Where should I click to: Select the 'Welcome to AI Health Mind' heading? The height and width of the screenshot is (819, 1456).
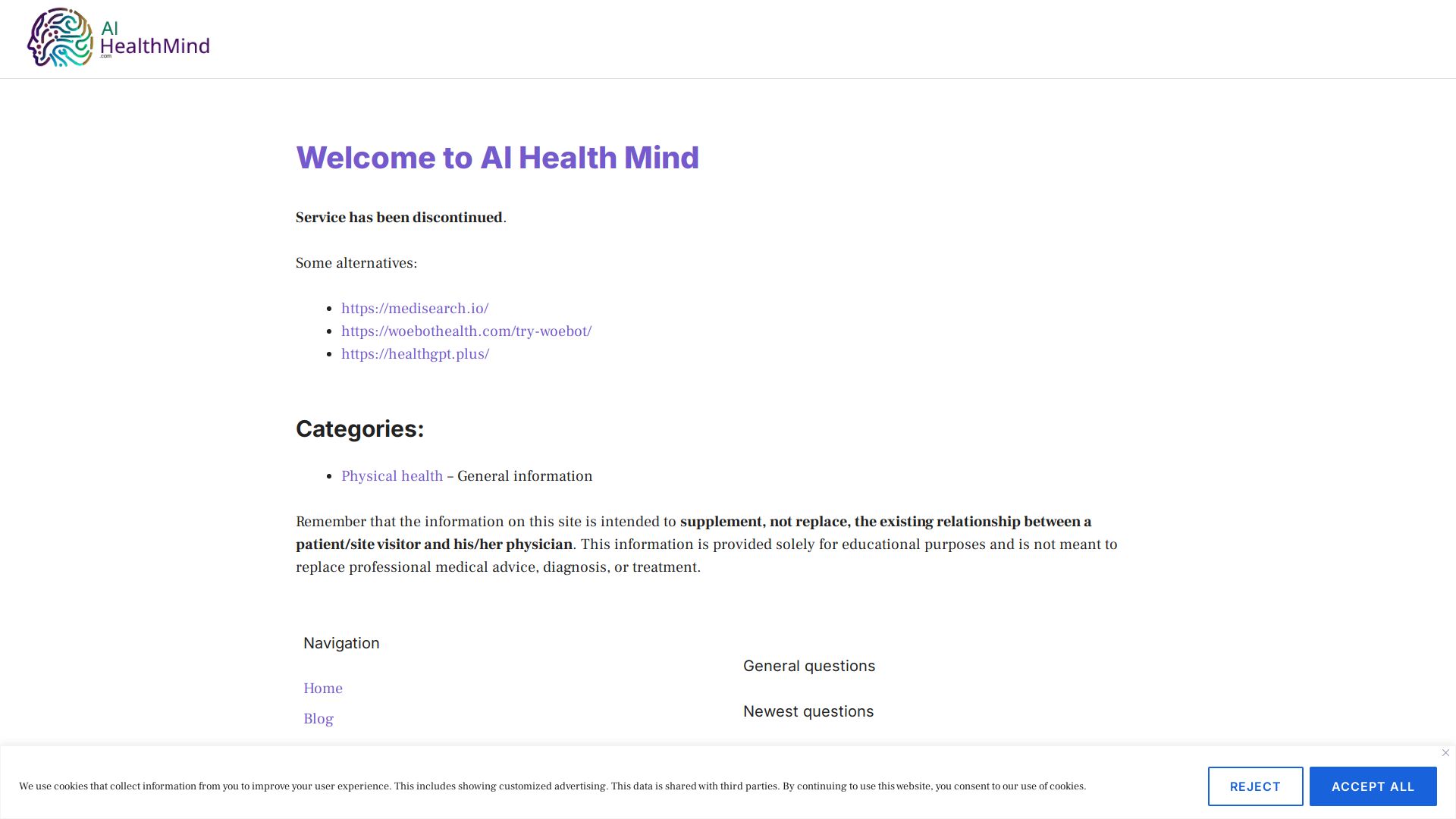(x=497, y=158)
